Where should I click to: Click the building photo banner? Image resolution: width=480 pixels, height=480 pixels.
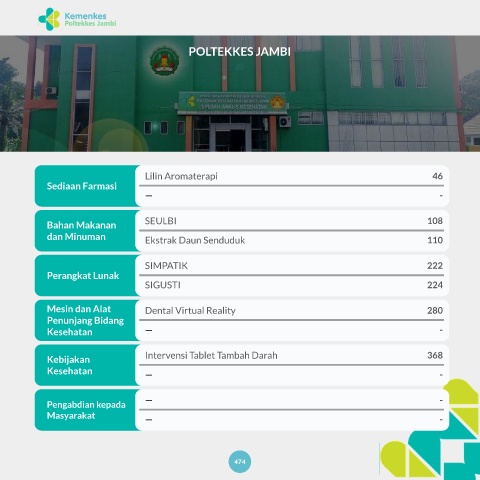pyautogui.click(x=240, y=94)
